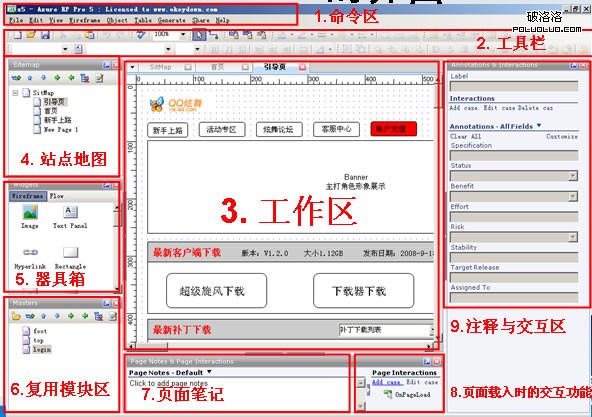
Task: Select the Text Panel widget
Action: click(x=70, y=216)
